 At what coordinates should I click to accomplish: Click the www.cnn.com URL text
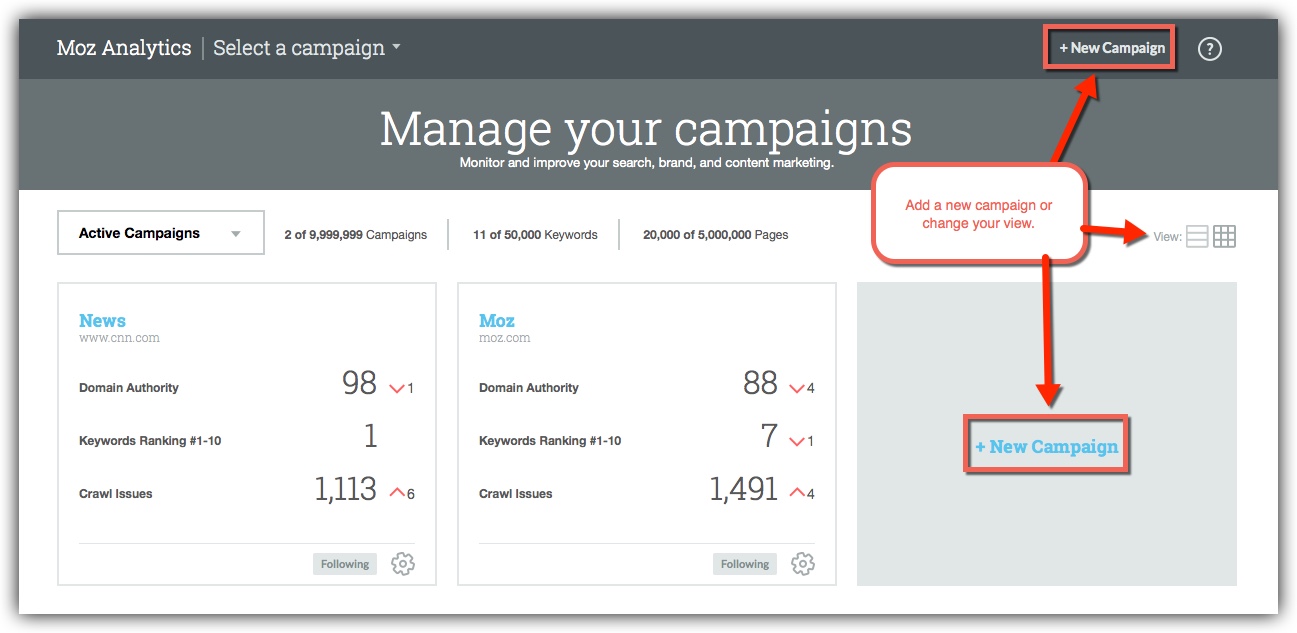click(119, 338)
